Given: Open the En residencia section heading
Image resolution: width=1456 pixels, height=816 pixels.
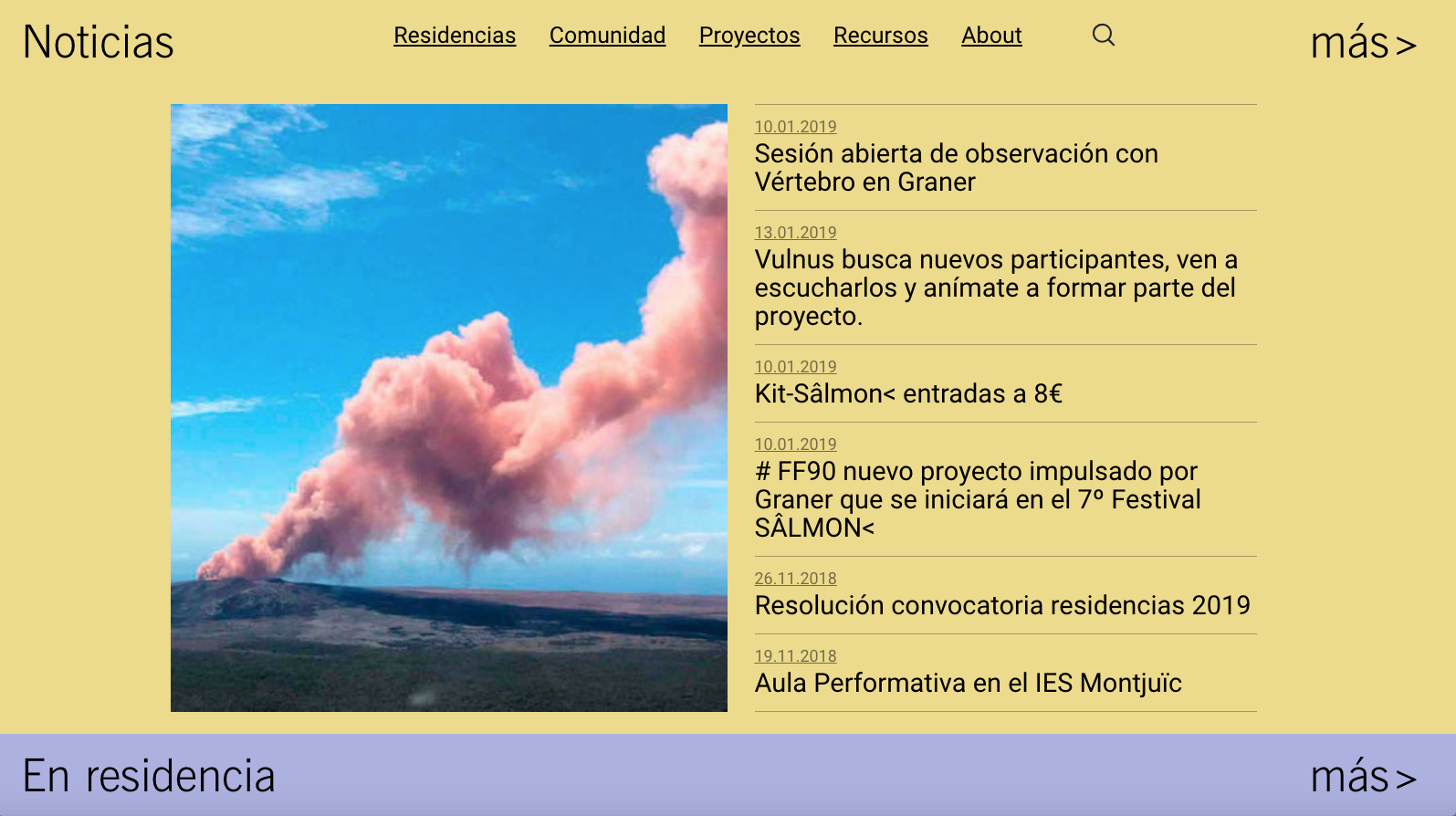Looking at the screenshot, I should click(149, 776).
